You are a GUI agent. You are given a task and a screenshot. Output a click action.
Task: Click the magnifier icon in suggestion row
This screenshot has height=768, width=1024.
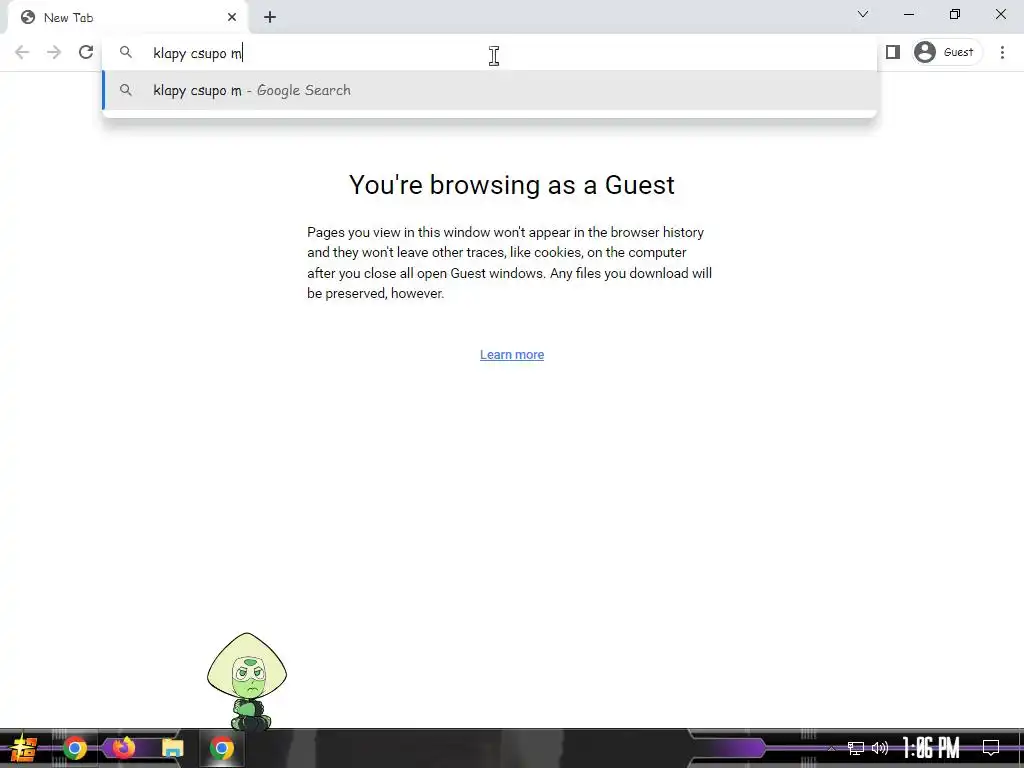(125, 90)
